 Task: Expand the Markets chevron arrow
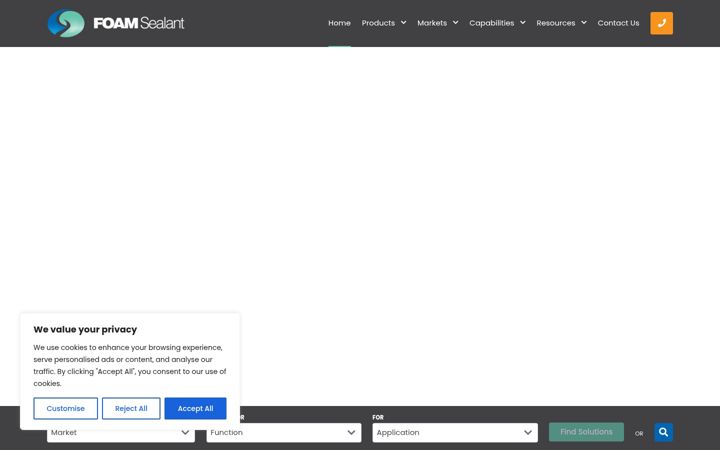(x=455, y=22)
